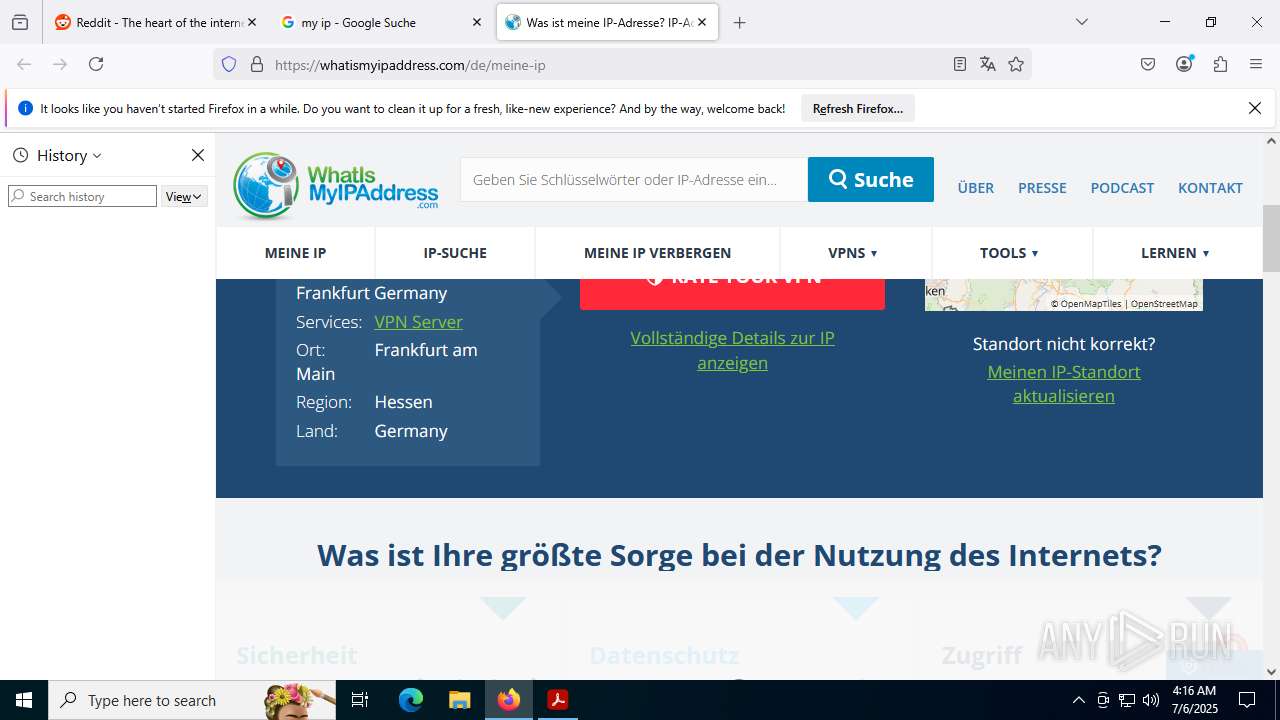The image size is (1280, 720).
Task: Expand the TOOLS menu
Action: pos(1010,253)
